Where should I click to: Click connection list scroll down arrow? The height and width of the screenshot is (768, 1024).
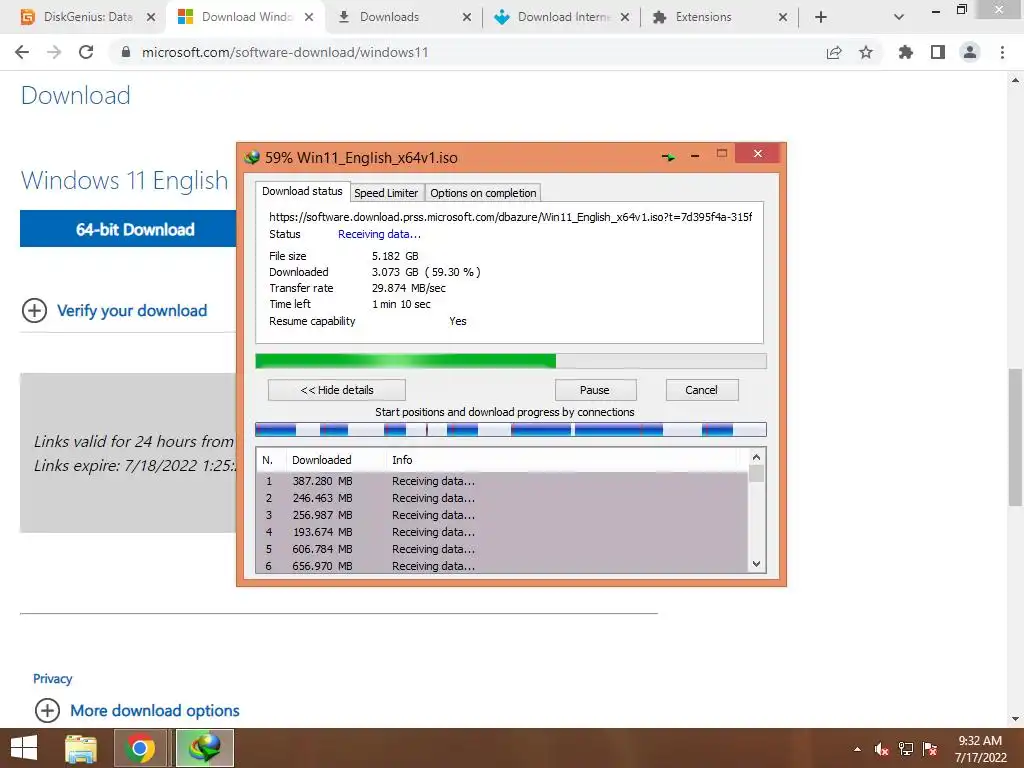pos(756,564)
